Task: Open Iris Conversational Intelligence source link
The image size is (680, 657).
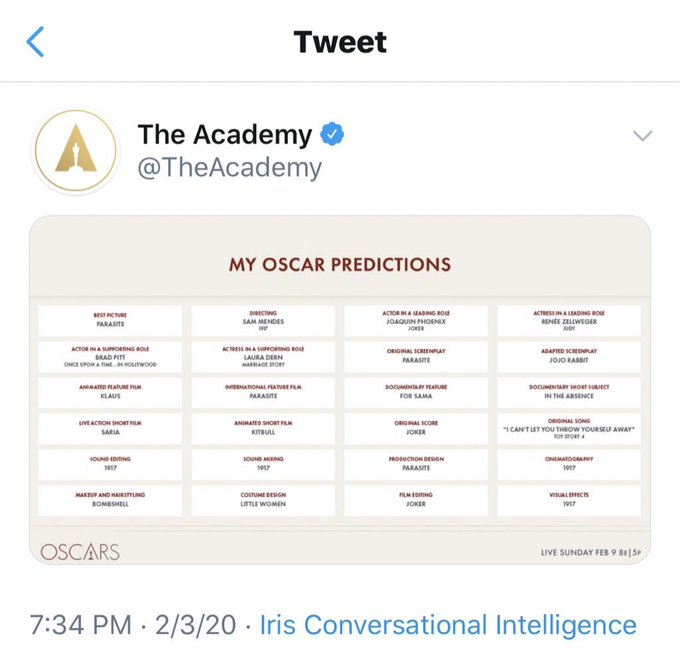Action: [448, 625]
